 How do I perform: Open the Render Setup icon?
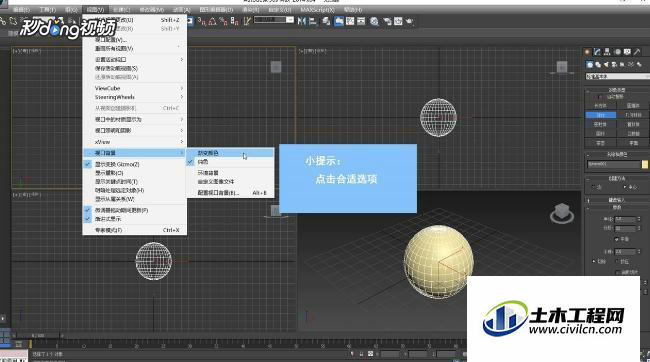pos(388,21)
